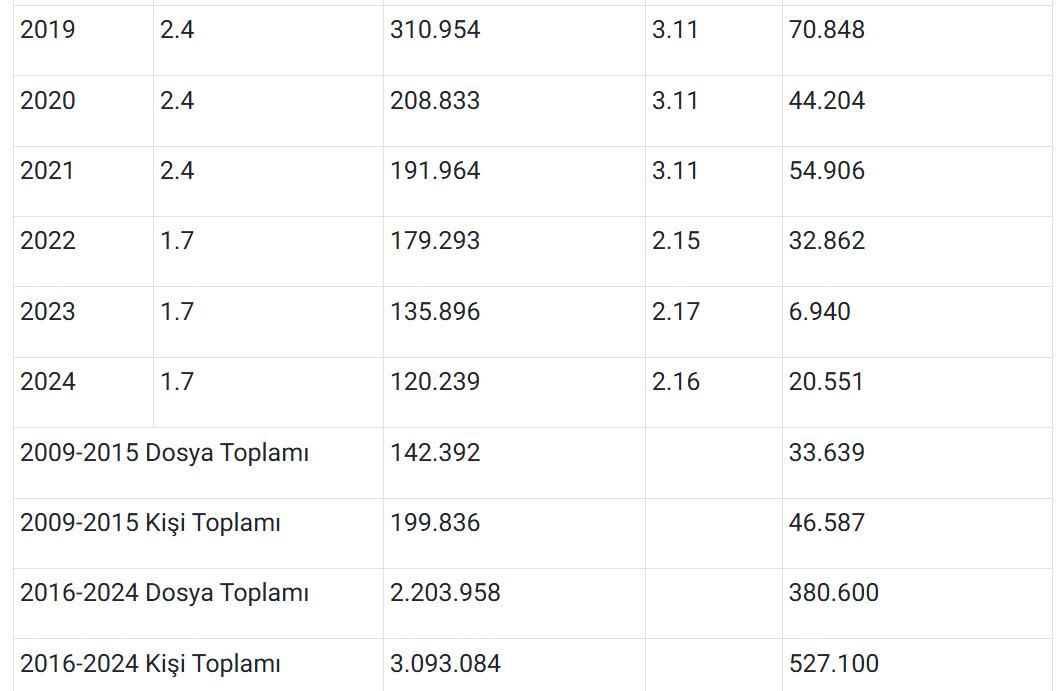Image resolution: width=1061 pixels, height=691 pixels.
Task: Select the 2022 year cell
Action: (48, 241)
